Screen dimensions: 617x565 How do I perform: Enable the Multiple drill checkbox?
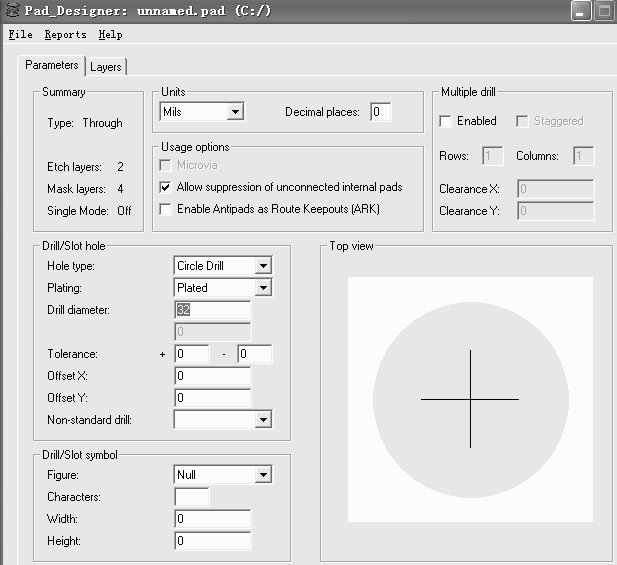tap(445, 121)
